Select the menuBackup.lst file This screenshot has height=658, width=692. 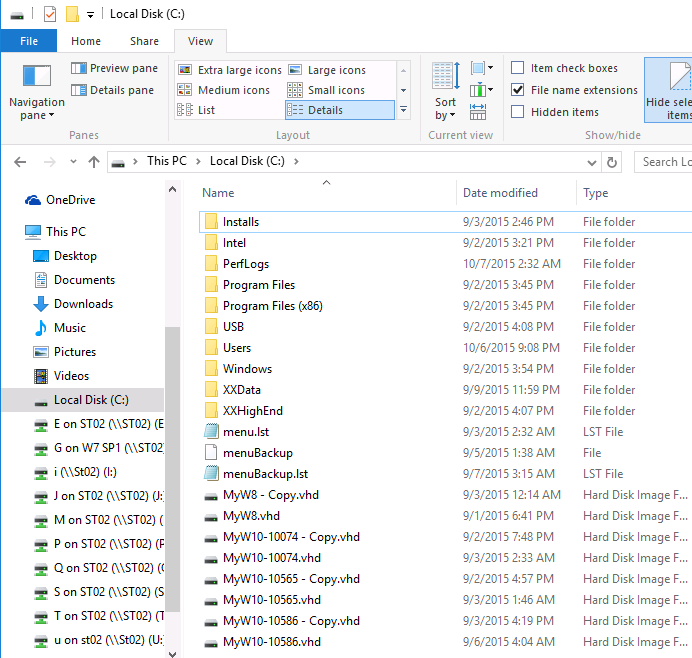256,474
